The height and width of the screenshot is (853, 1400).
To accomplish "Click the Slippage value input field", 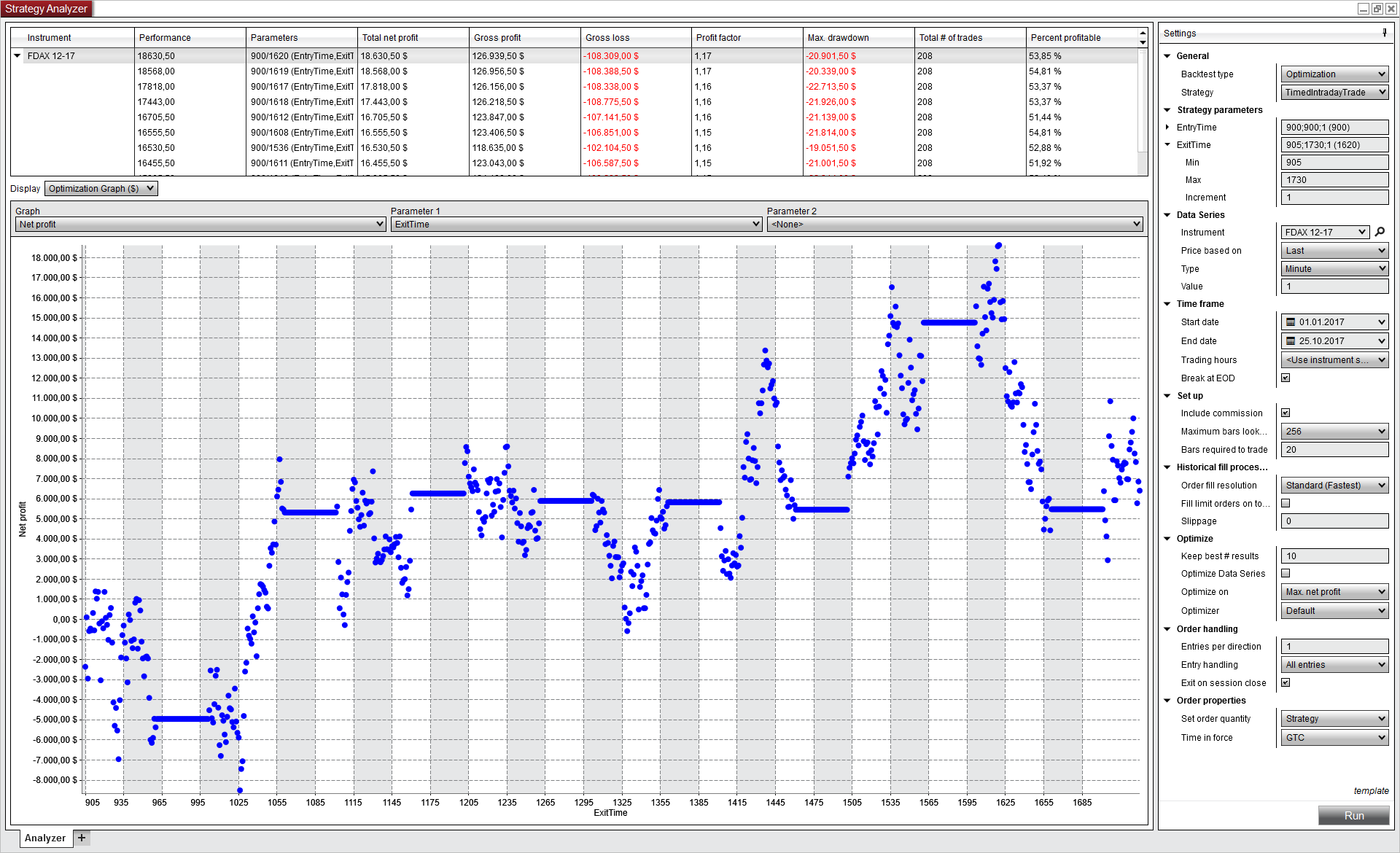I will tap(1334, 521).
